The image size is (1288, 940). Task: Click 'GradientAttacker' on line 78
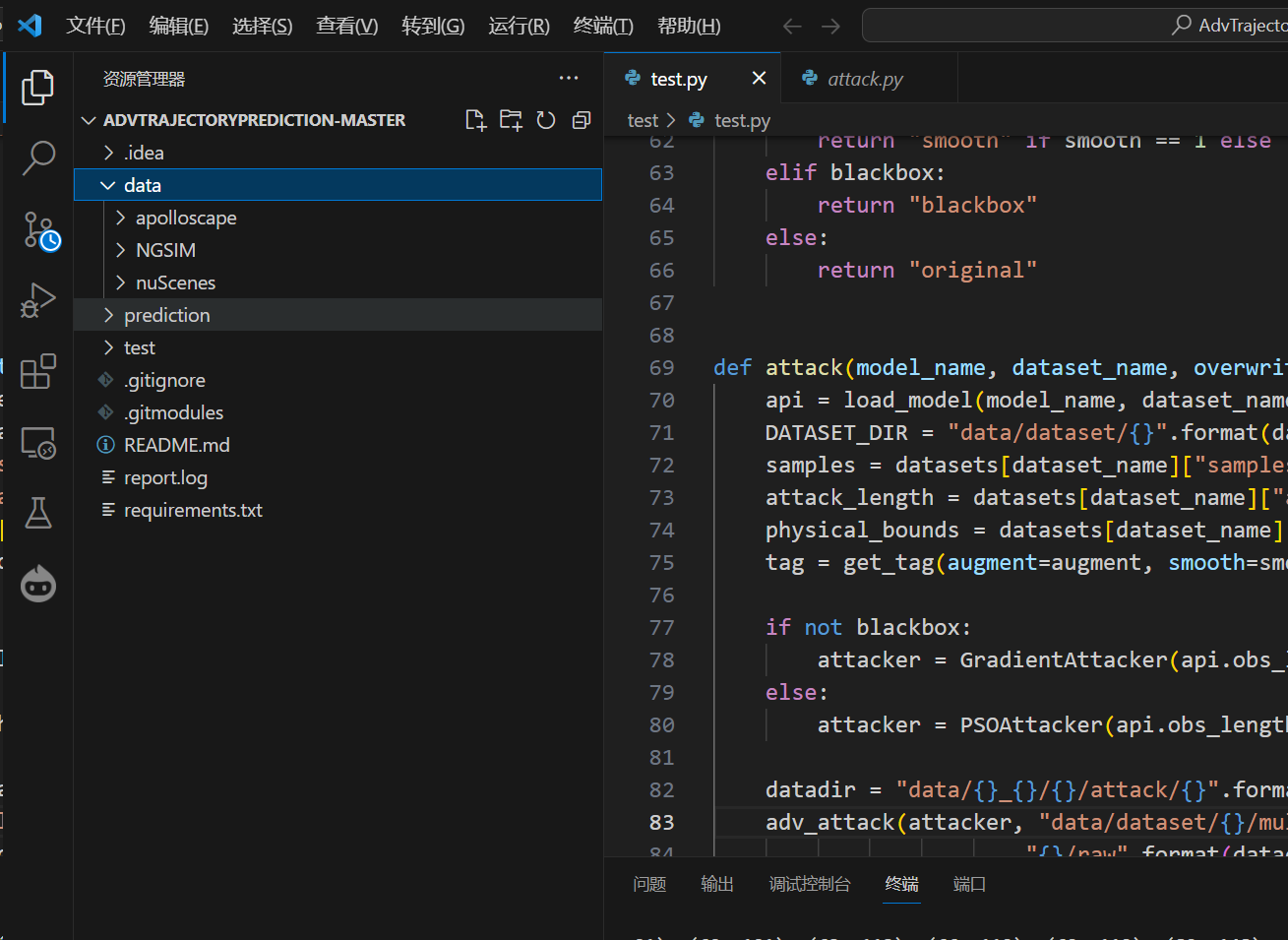[x=1064, y=659]
